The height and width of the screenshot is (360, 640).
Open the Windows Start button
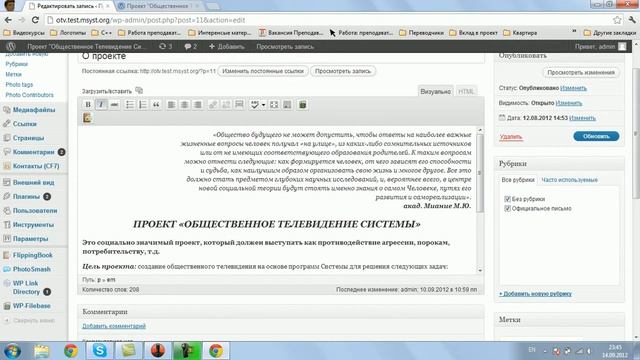(x=12, y=351)
